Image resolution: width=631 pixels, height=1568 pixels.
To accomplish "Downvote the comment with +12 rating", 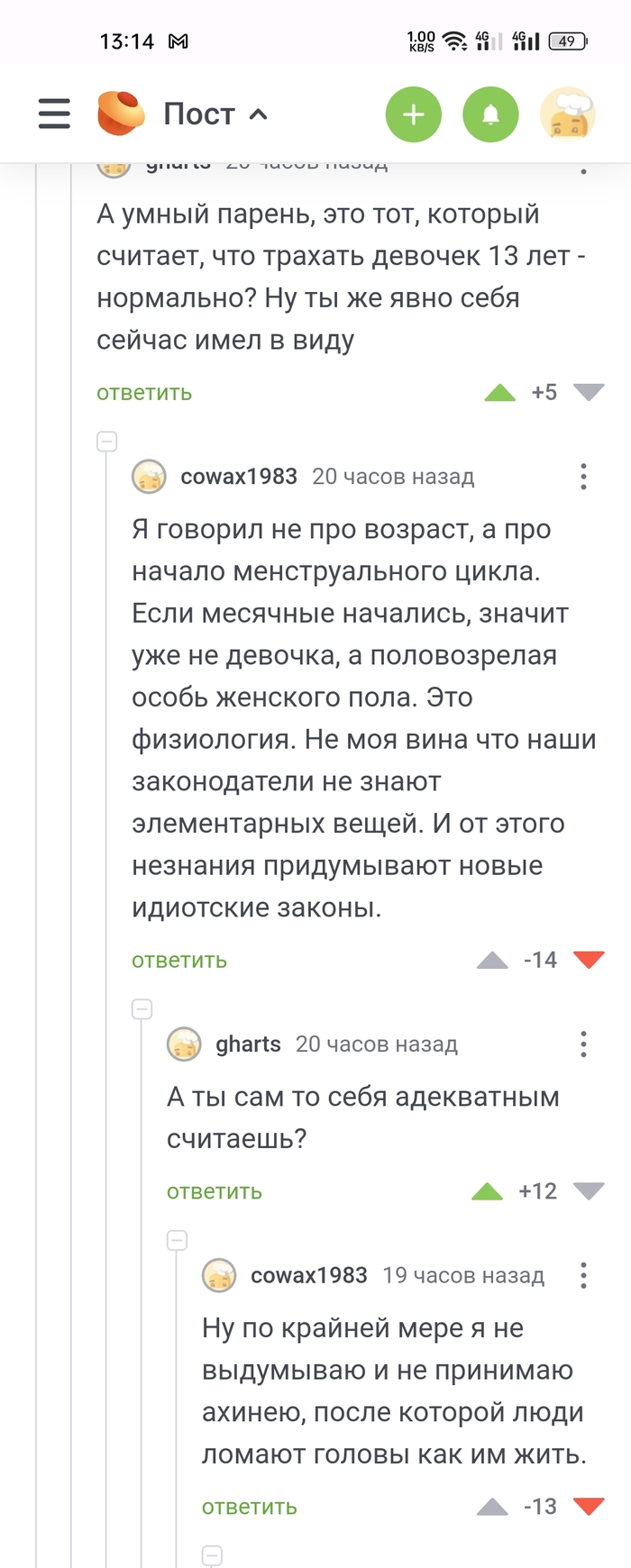I will 589,1192.
